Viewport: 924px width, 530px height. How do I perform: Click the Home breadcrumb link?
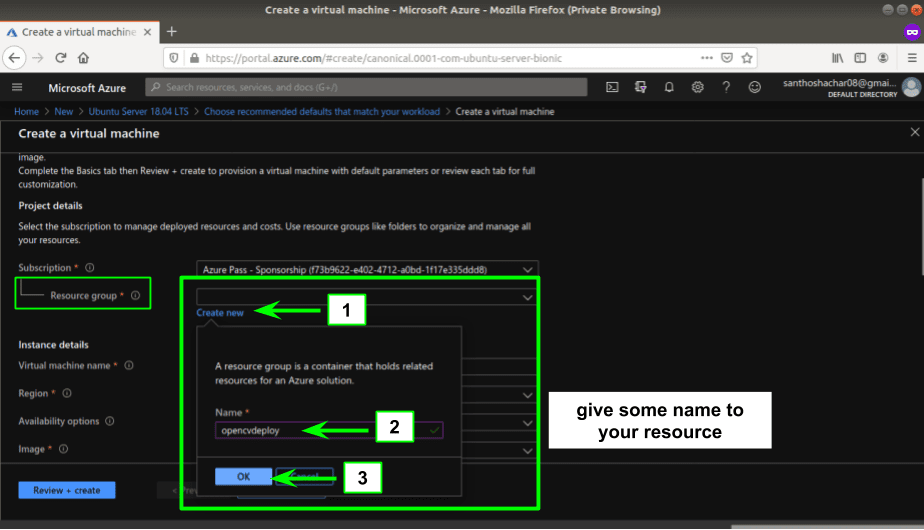pyautogui.click(x=27, y=111)
